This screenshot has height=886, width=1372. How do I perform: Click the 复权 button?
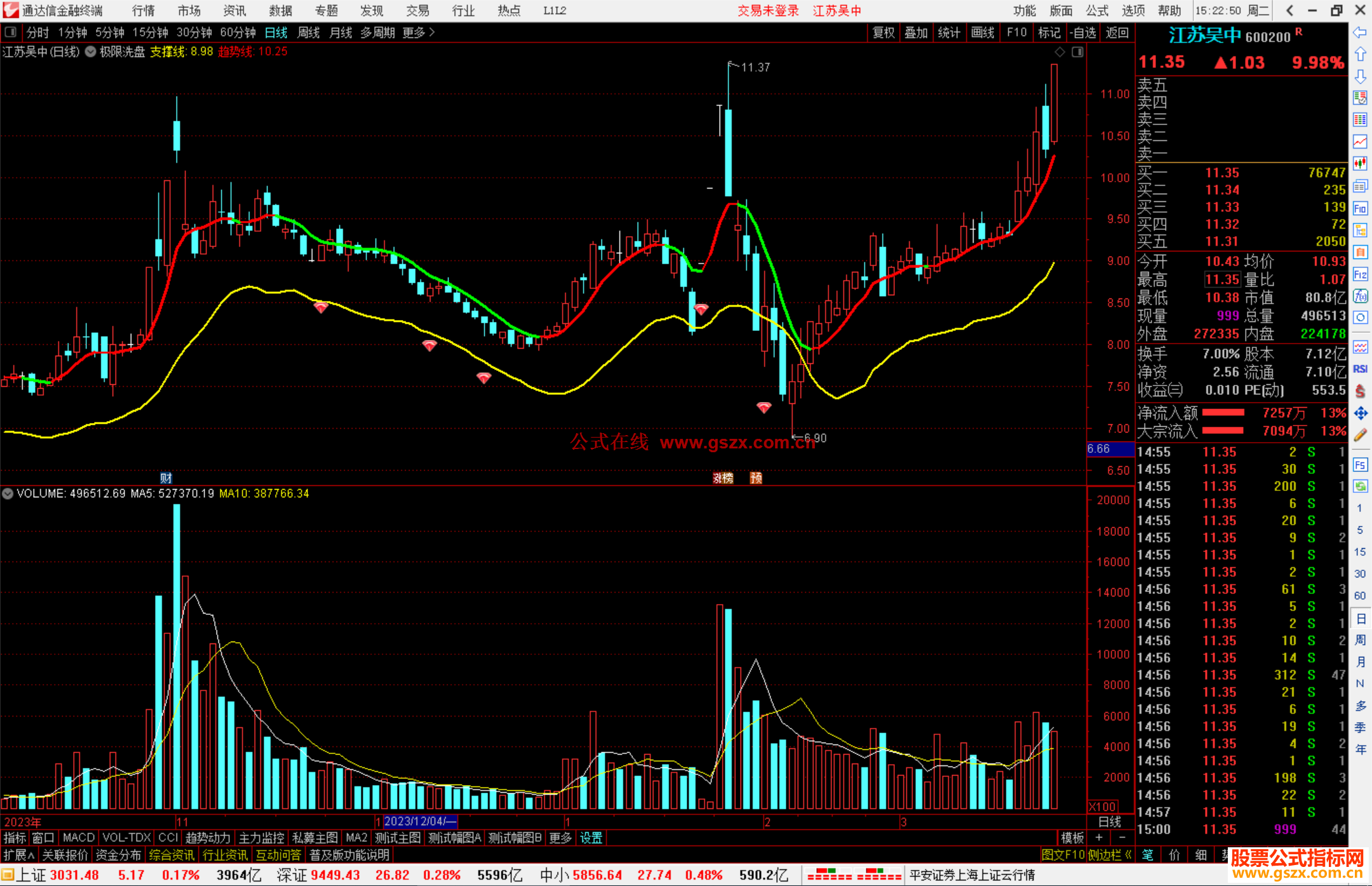point(883,32)
